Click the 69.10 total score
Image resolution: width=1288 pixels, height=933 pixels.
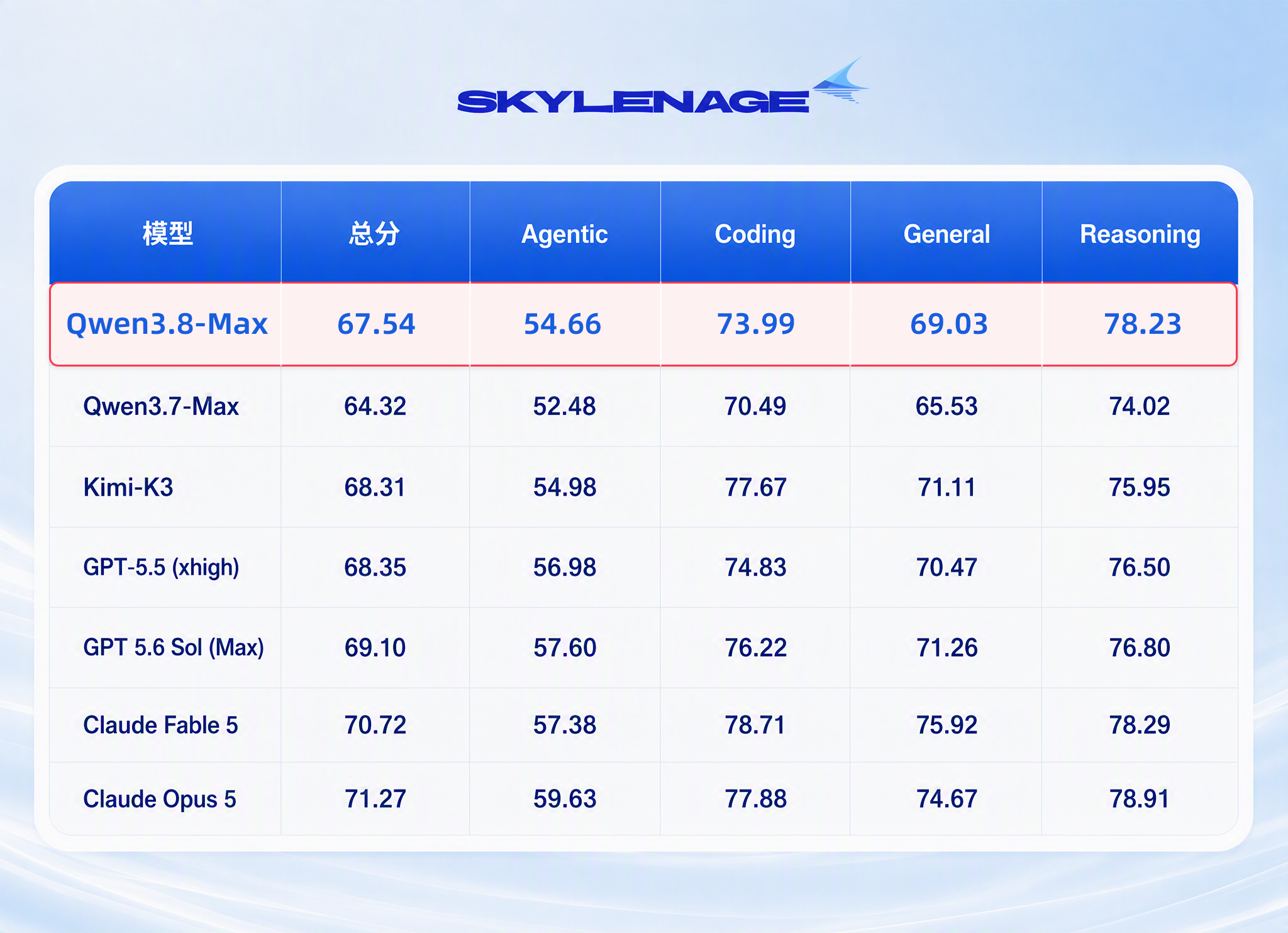(375, 648)
